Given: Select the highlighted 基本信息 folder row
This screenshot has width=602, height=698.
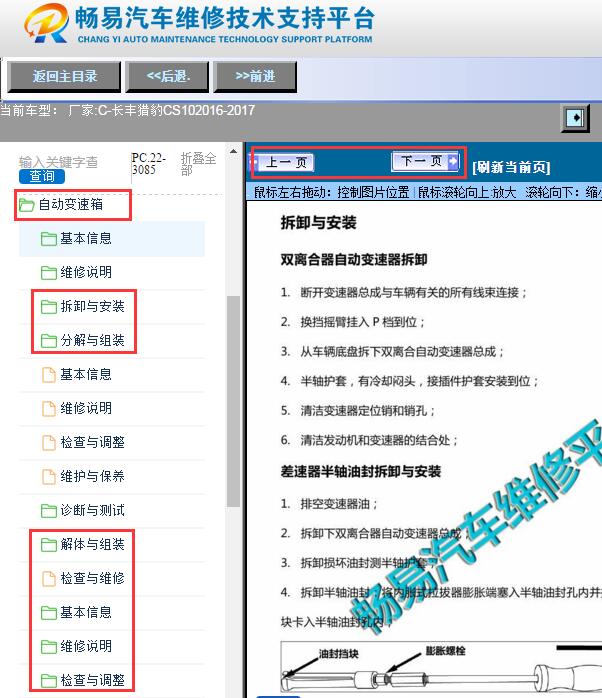Looking at the screenshot, I should point(112,239).
